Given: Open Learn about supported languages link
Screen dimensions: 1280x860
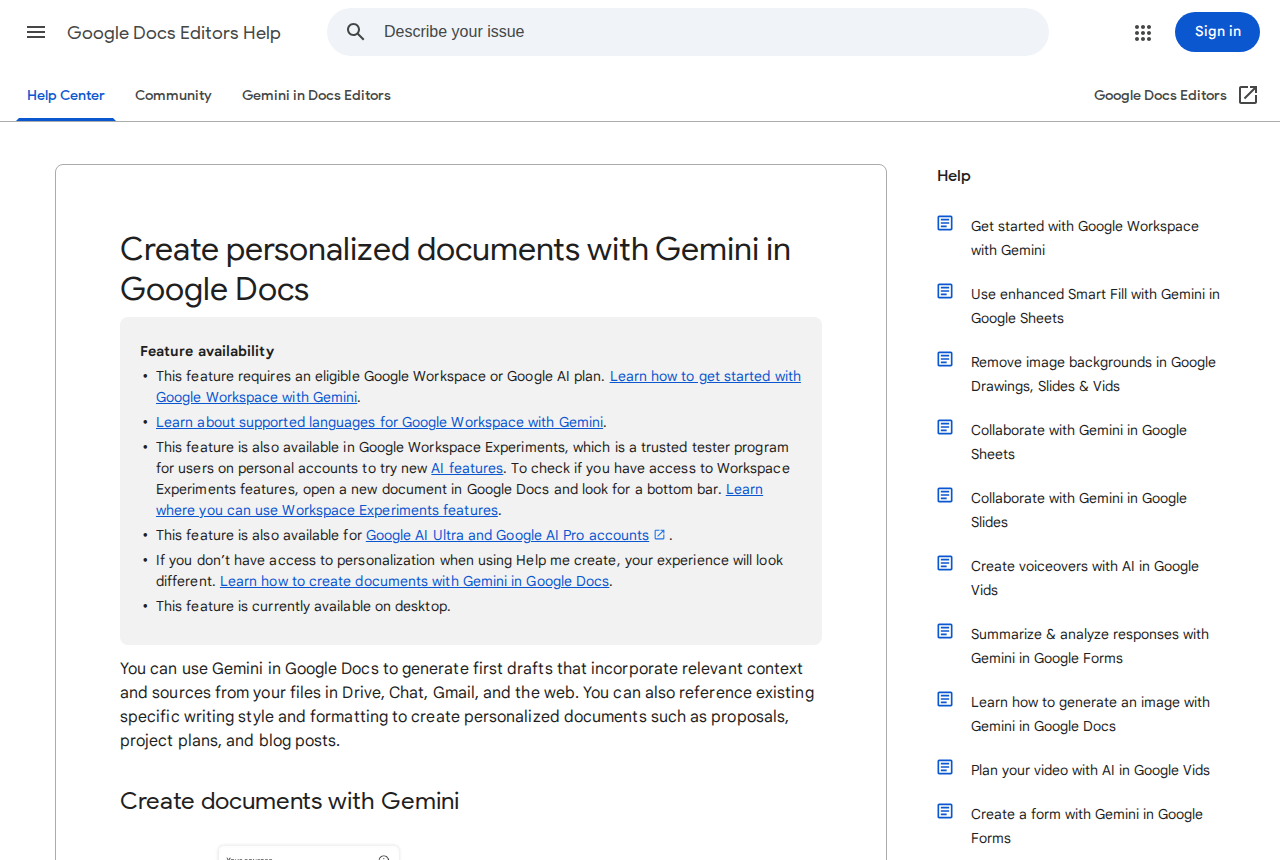Looking at the screenshot, I should click(x=380, y=422).
